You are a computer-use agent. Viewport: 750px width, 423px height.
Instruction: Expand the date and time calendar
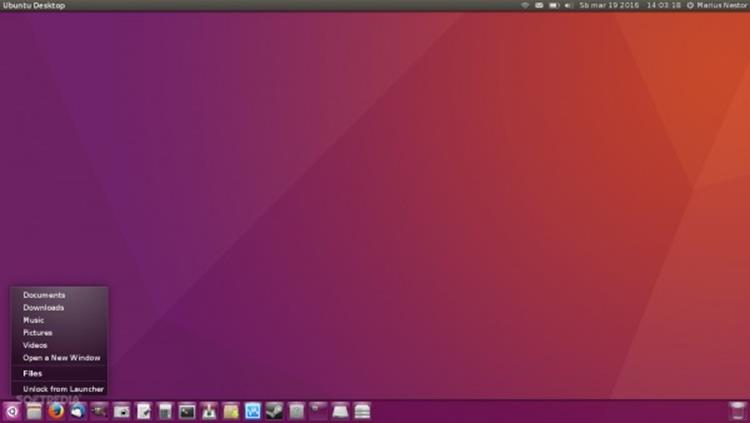(630, 5)
